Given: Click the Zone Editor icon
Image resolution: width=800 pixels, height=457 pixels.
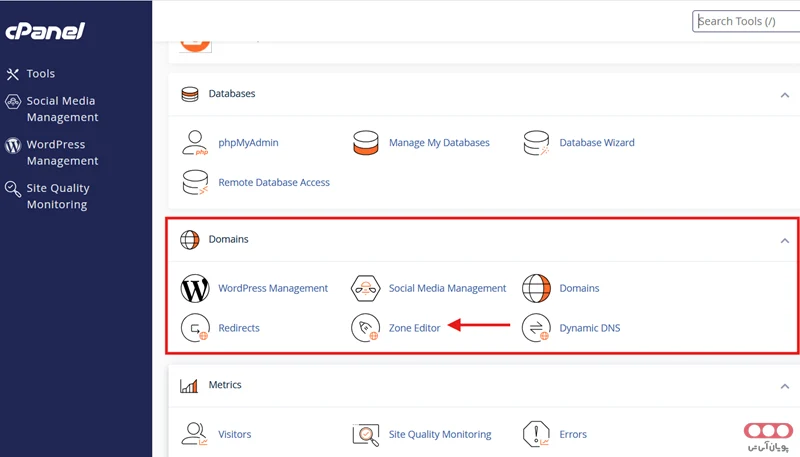Looking at the screenshot, I should click(366, 327).
